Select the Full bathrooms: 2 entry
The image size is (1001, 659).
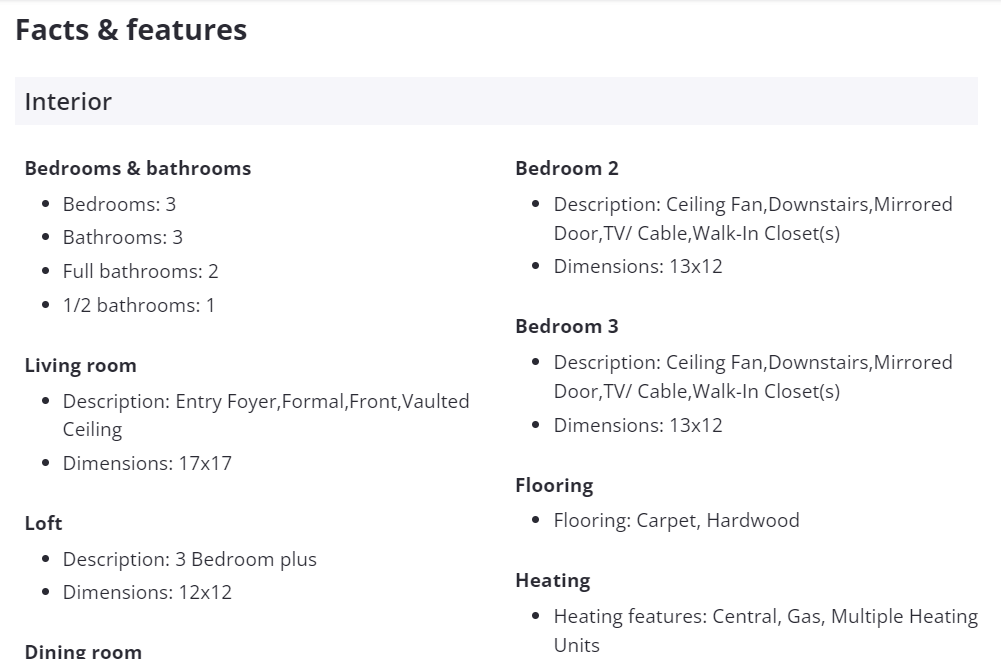pyautogui.click(x=140, y=271)
